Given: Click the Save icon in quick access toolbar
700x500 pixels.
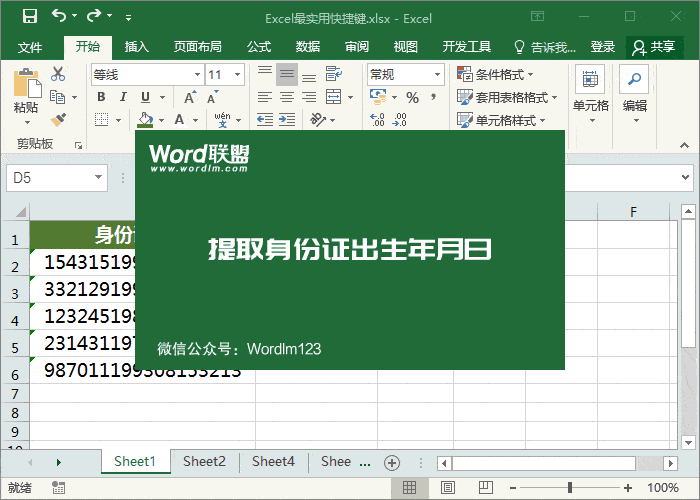Looking at the screenshot, I should (29, 17).
